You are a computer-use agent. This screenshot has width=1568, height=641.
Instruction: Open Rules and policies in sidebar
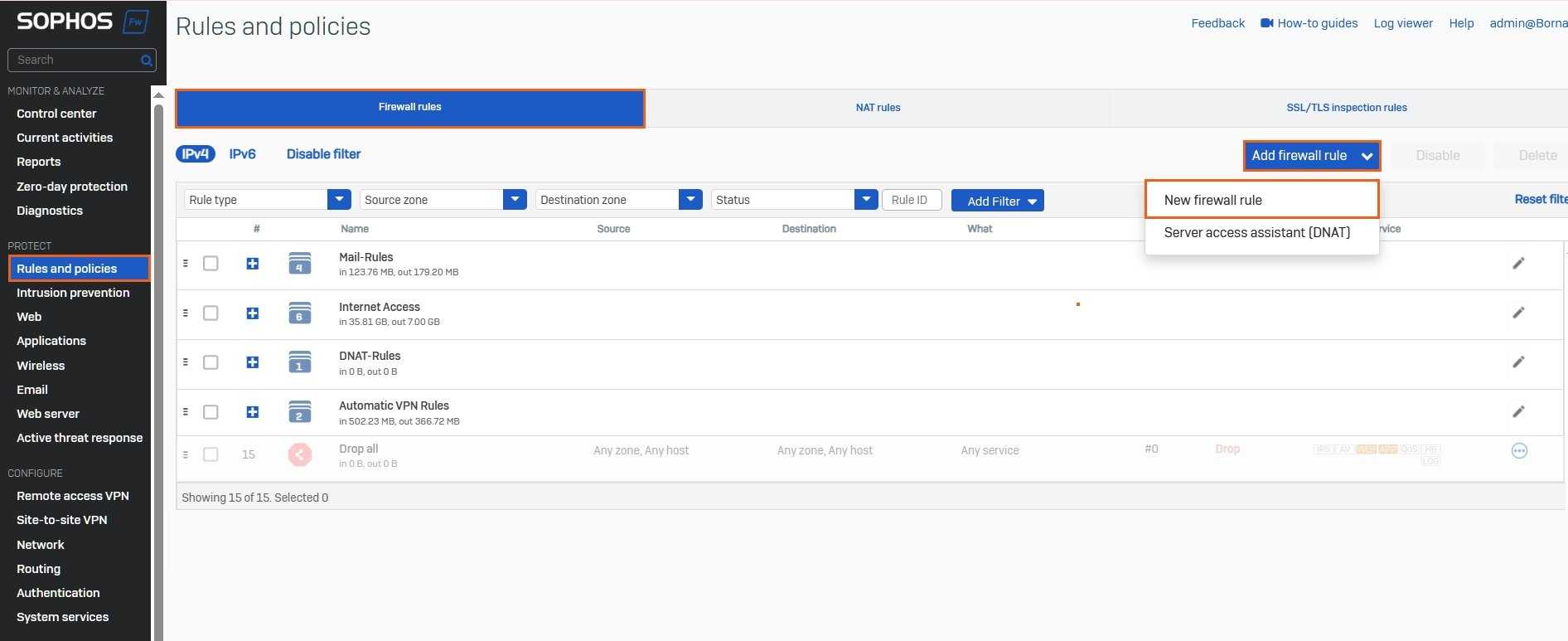[79, 269]
